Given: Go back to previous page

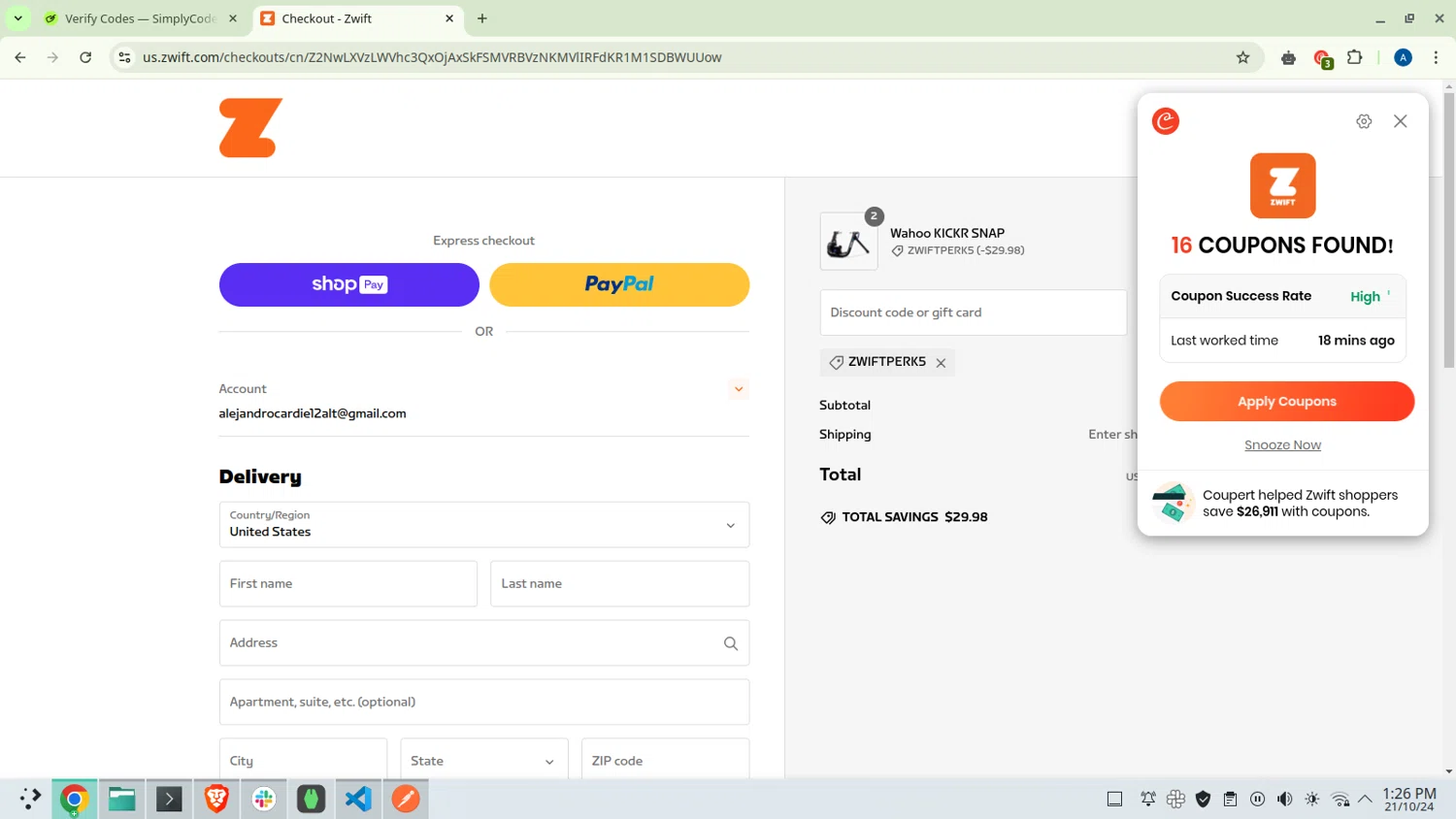Looking at the screenshot, I should (20, 57).
